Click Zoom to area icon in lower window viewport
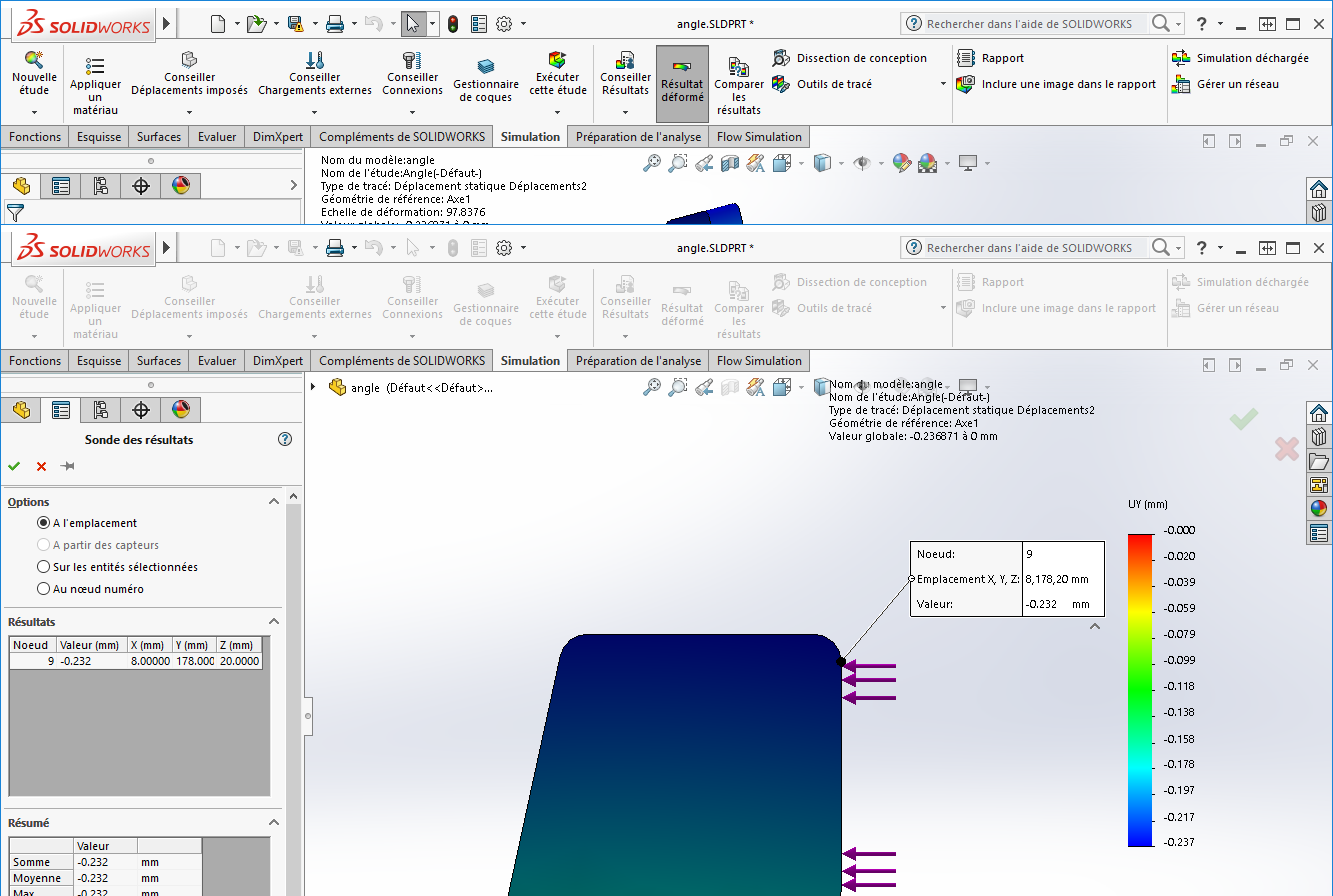 click(678, 387)
